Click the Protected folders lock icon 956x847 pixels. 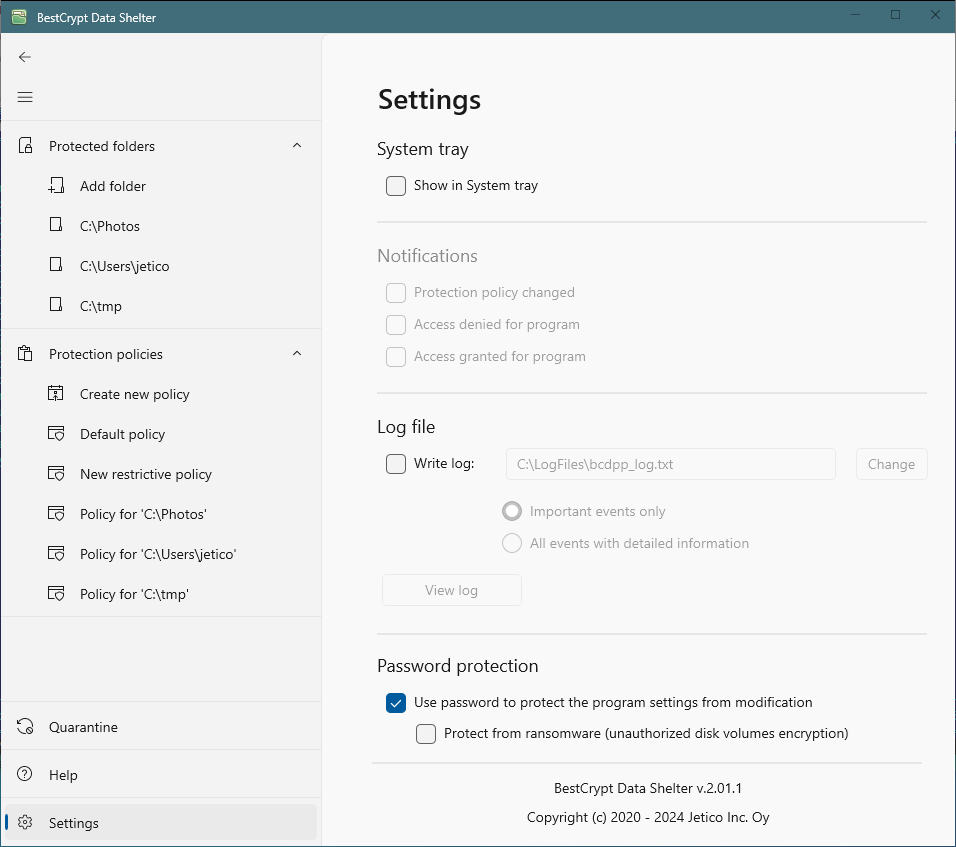25,146
